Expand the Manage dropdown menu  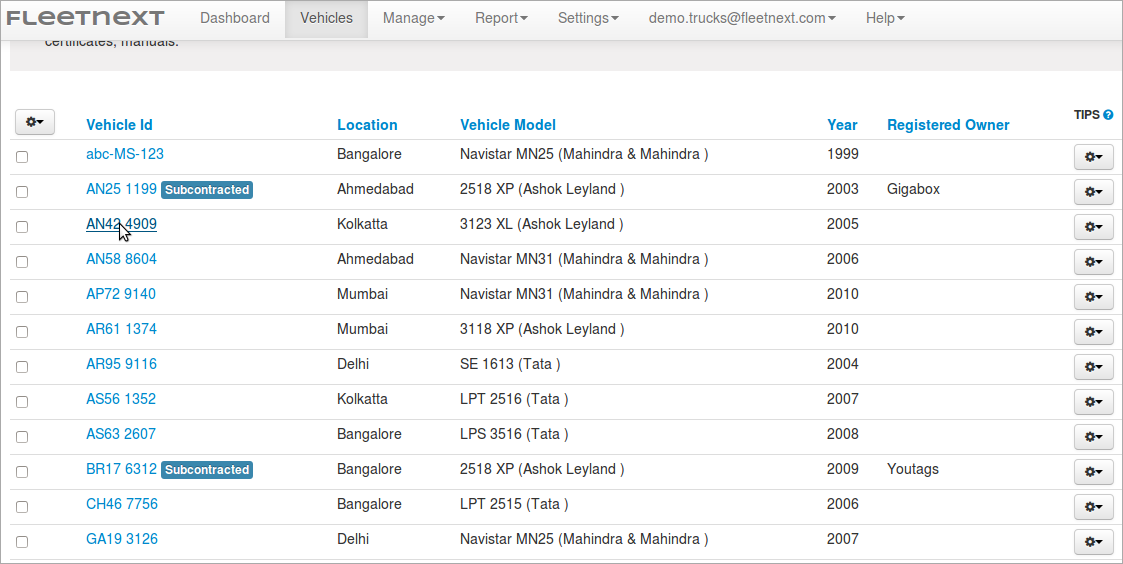pos(413,19)
